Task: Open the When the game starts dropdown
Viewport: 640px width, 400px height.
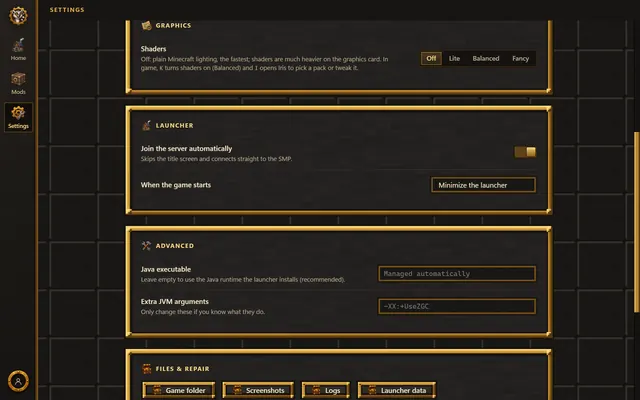Action: point(483,185)
